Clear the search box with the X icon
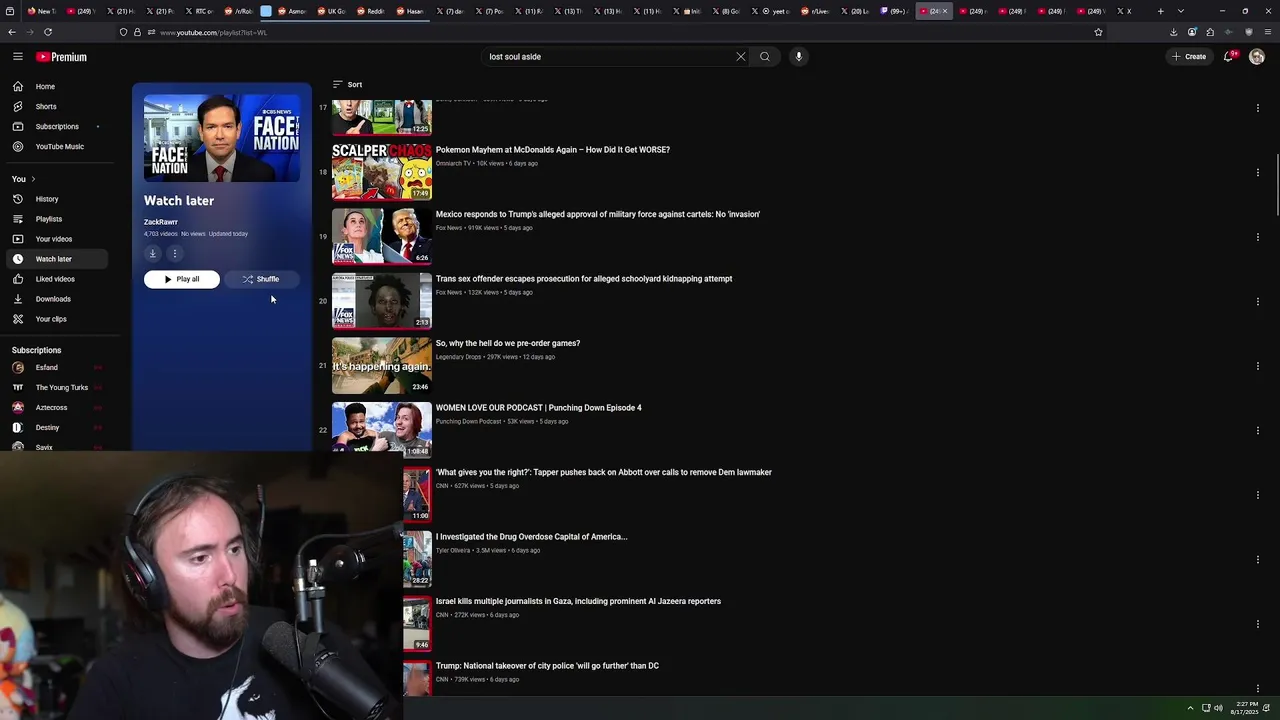1280x720 pixels. 741,57
